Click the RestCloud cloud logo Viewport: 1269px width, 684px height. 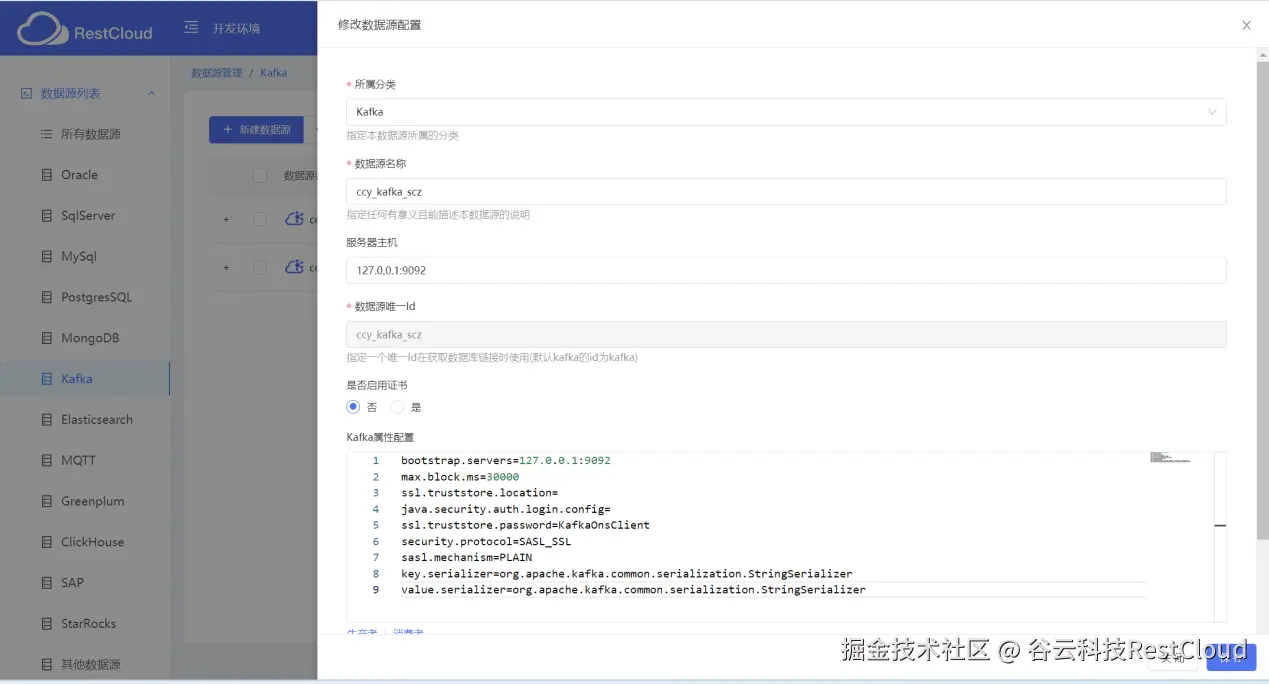point(42,28)
